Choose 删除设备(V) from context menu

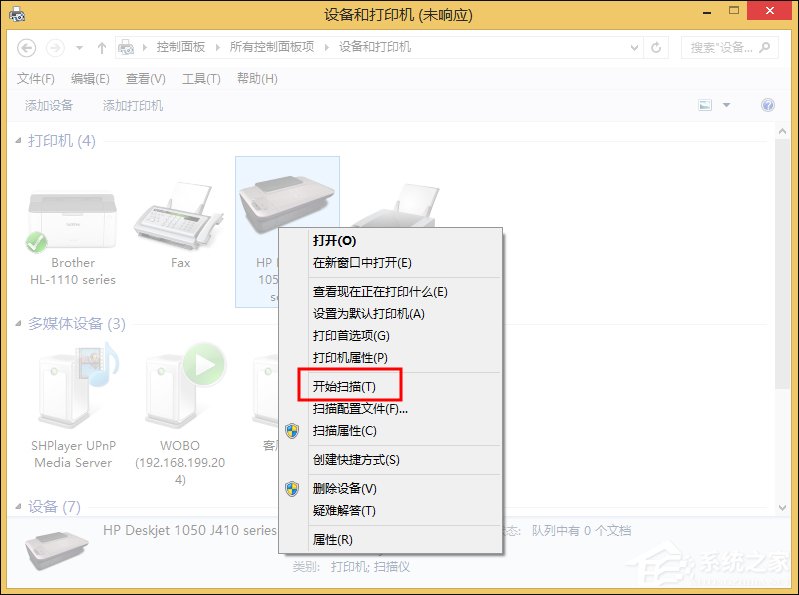(x=344, y=489)
